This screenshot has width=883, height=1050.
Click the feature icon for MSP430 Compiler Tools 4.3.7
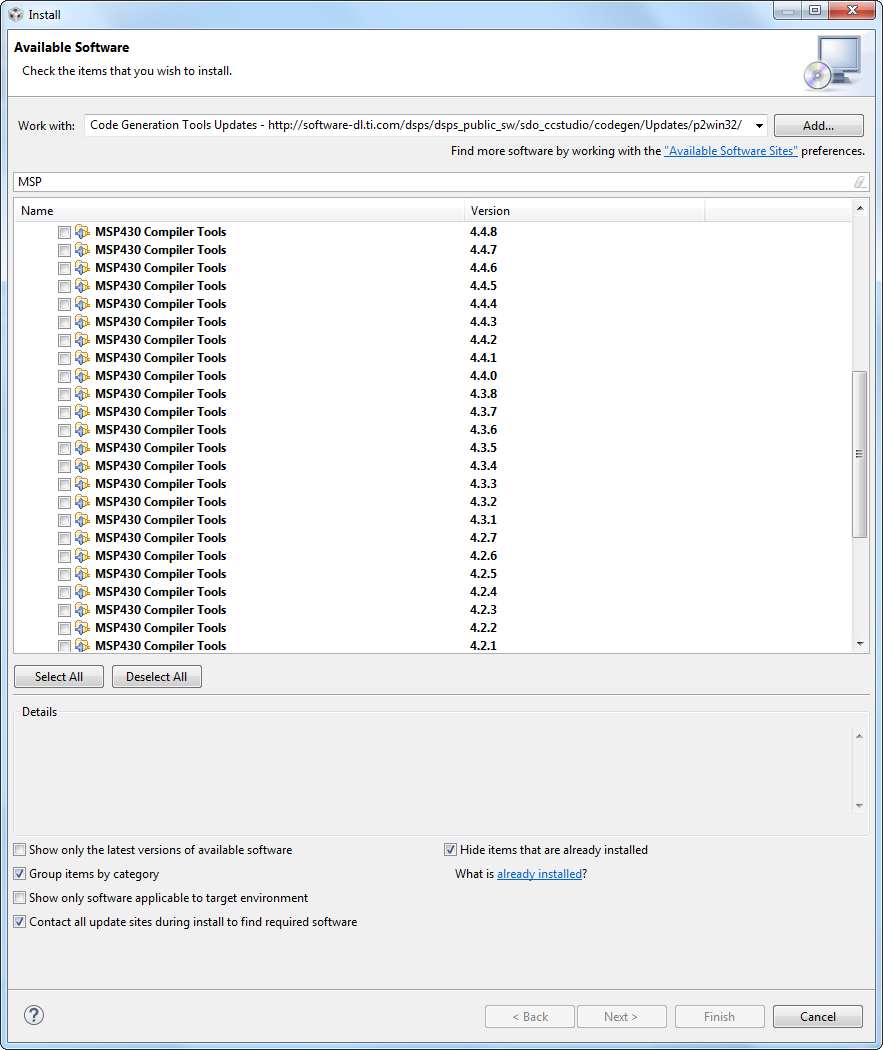tap(82, 412)
